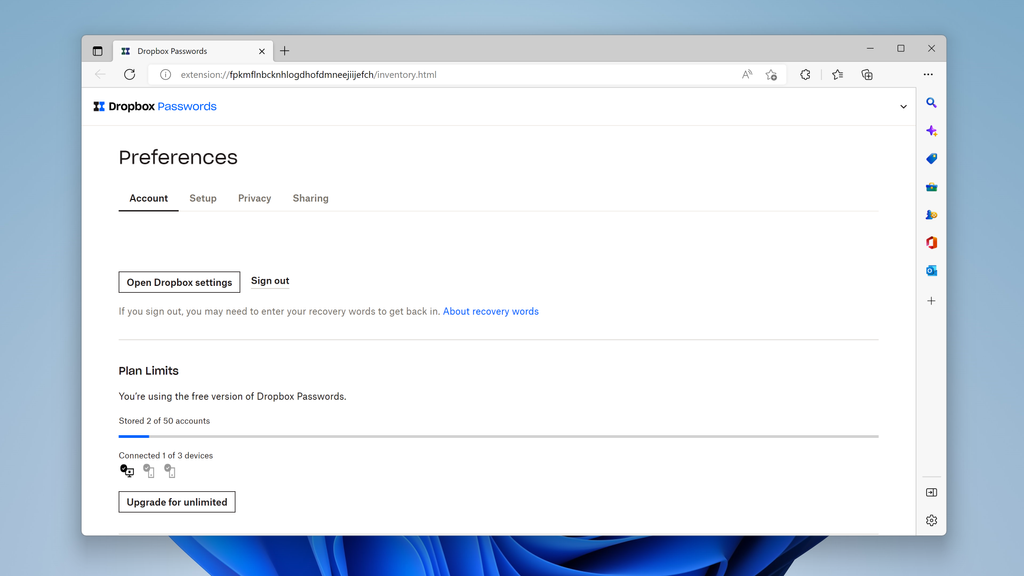This screenshot has width=1024, height=576.
Task: Click the first disconnected mobile device icon
Action: [148, 470]
